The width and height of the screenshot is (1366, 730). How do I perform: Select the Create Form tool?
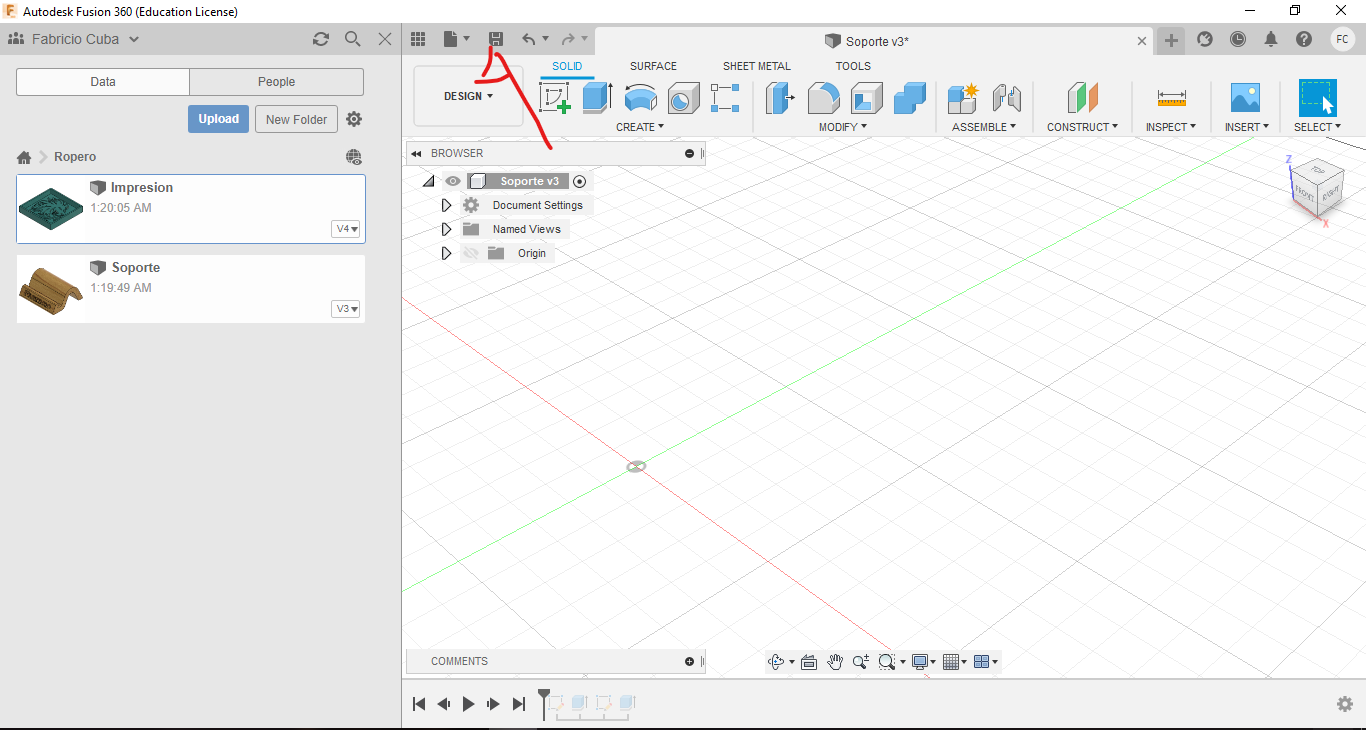725,98
